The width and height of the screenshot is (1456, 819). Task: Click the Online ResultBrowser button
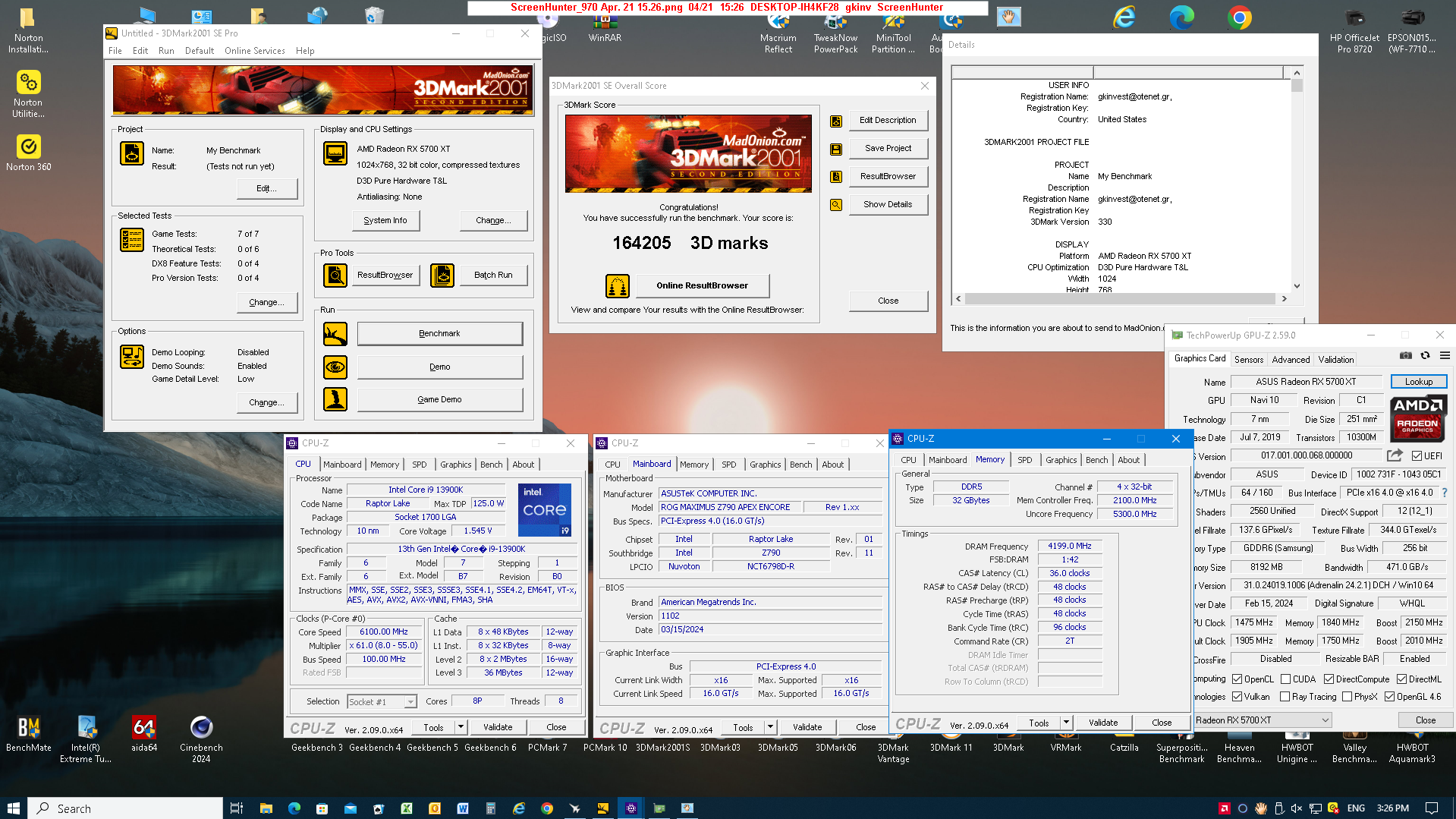click(x=702, y=285)
